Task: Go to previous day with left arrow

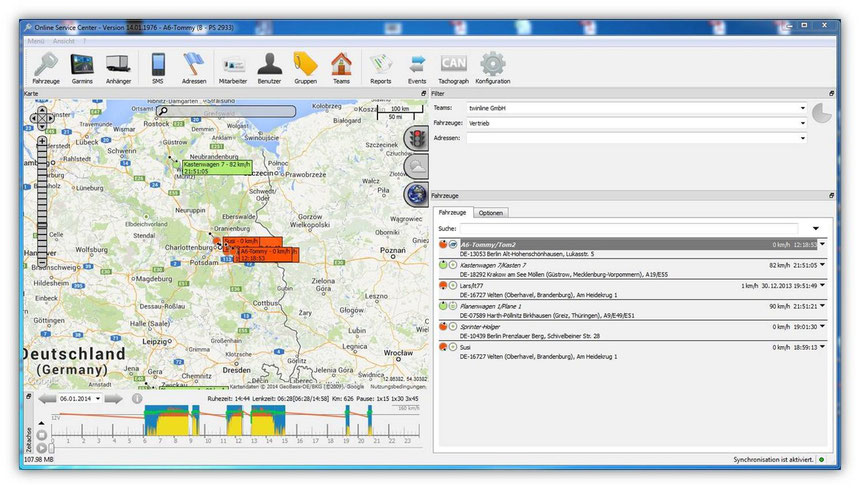Action: click(47, 399)
